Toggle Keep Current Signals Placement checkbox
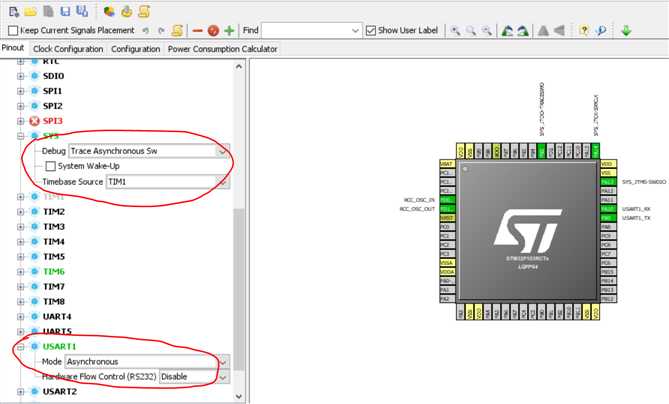669x404 pixels. point(13,31)
